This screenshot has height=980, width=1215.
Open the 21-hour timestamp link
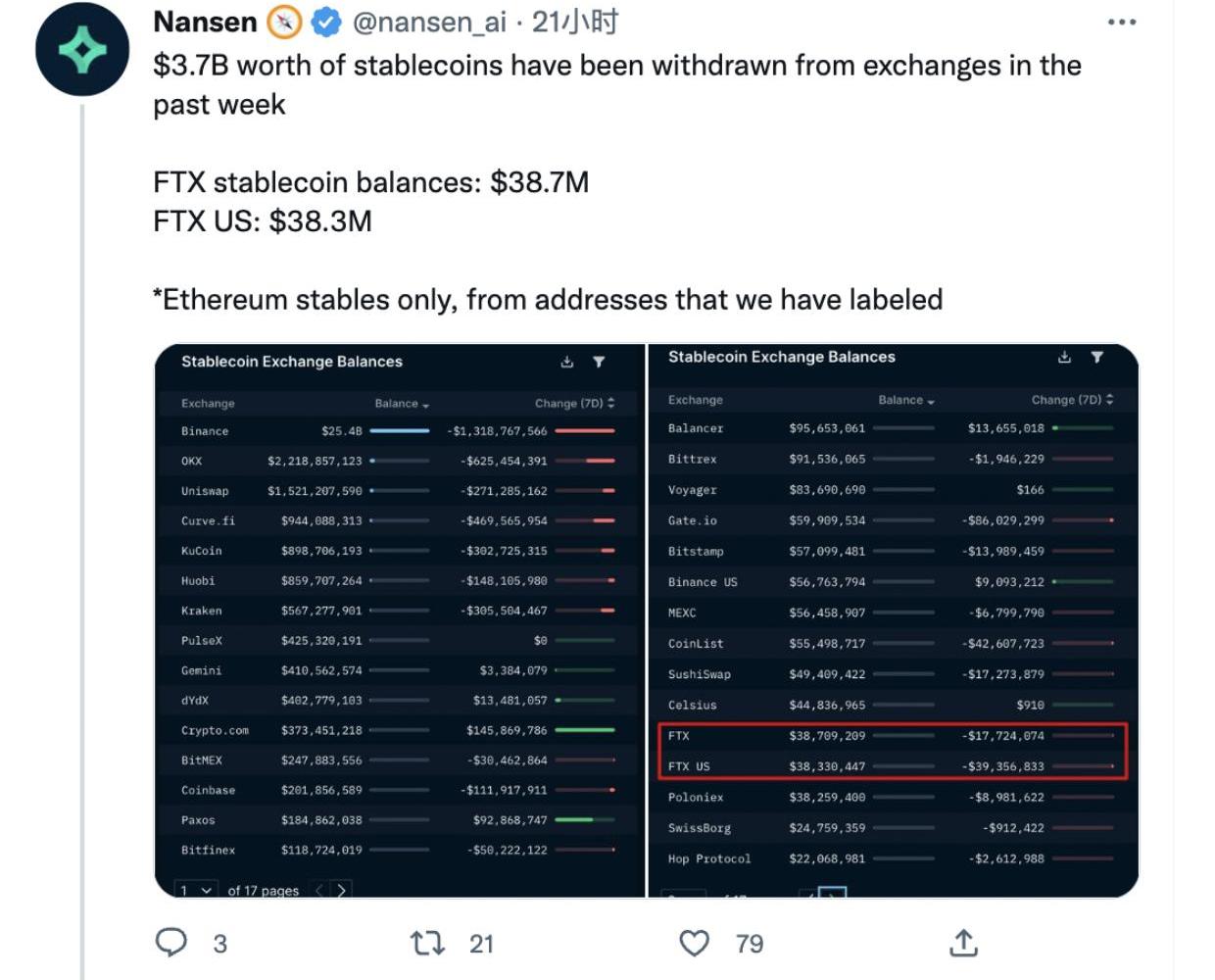[575, 22]
